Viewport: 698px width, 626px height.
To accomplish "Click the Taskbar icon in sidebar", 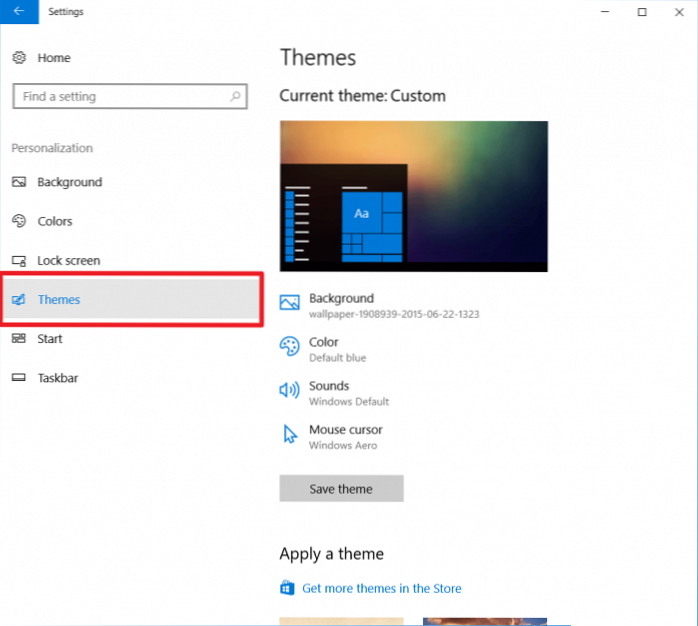I will click(19, 378).
